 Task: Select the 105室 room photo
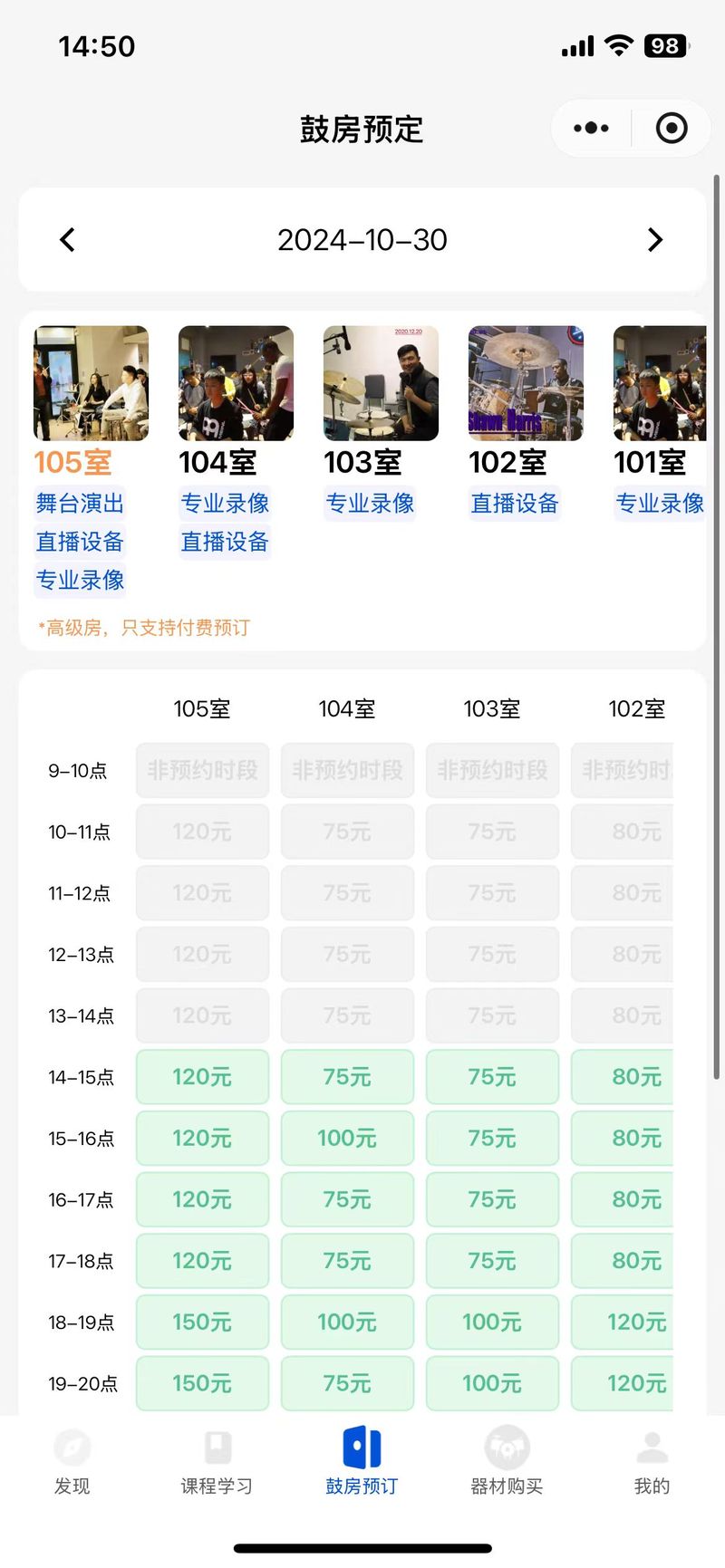click(x=91, y=383)
